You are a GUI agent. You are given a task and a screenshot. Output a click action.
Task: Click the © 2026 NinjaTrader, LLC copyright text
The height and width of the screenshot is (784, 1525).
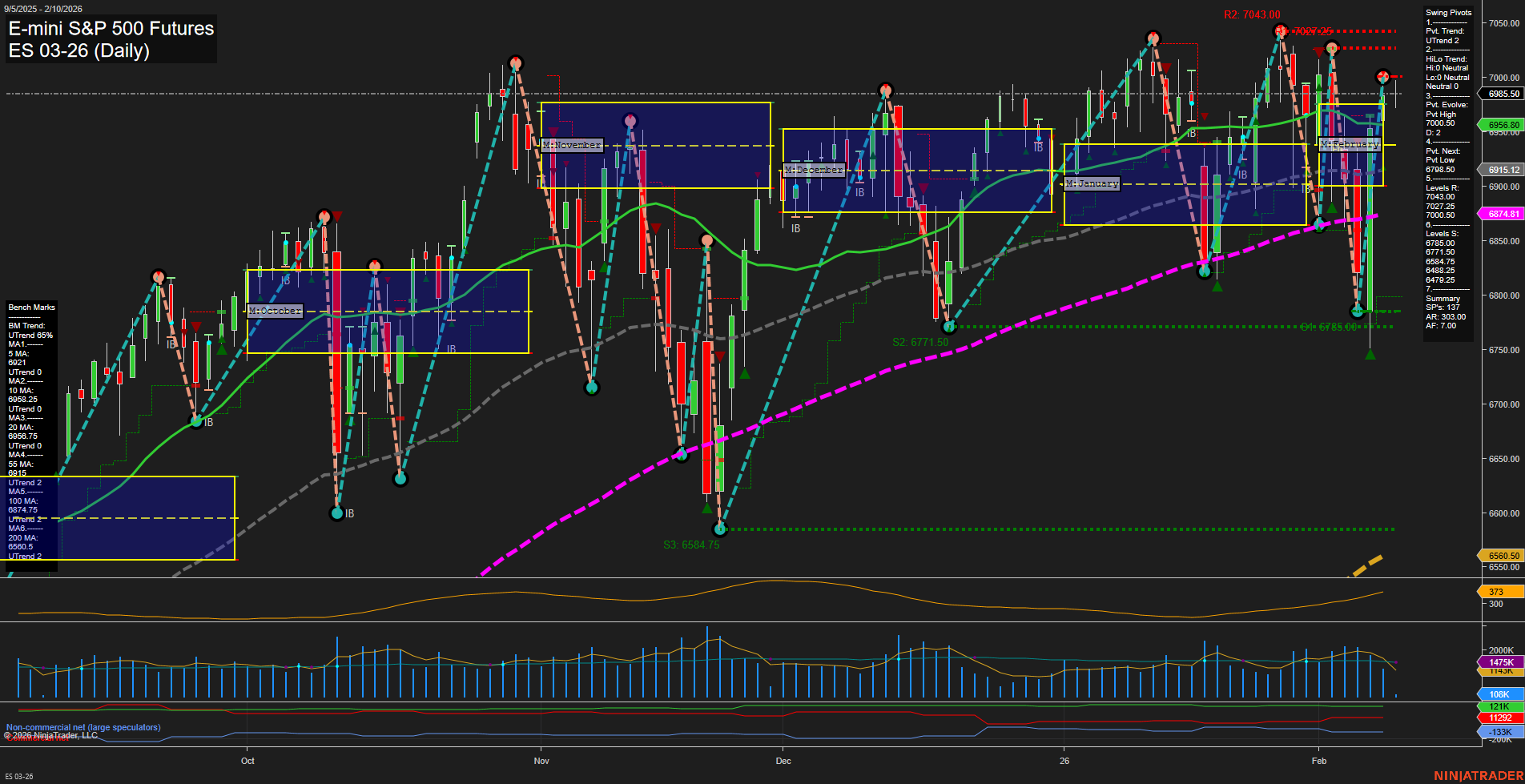tap(50, 734)
